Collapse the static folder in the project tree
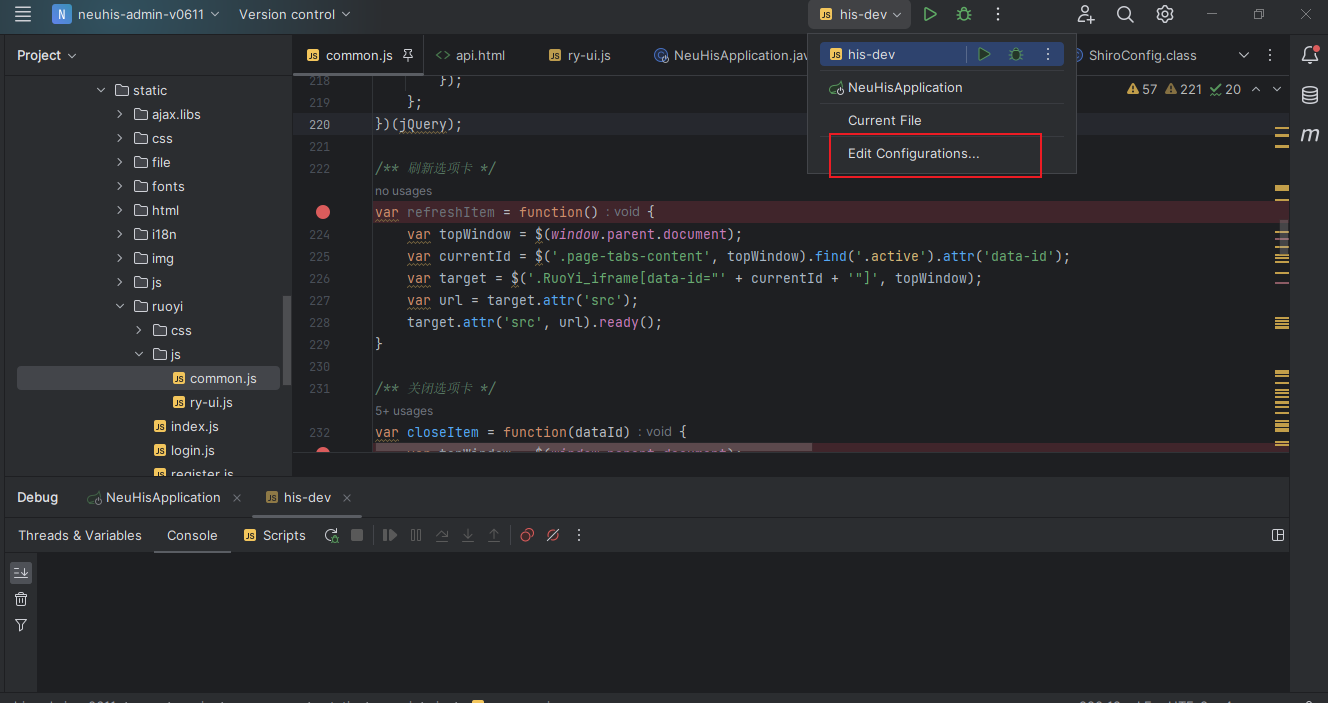 101,90
